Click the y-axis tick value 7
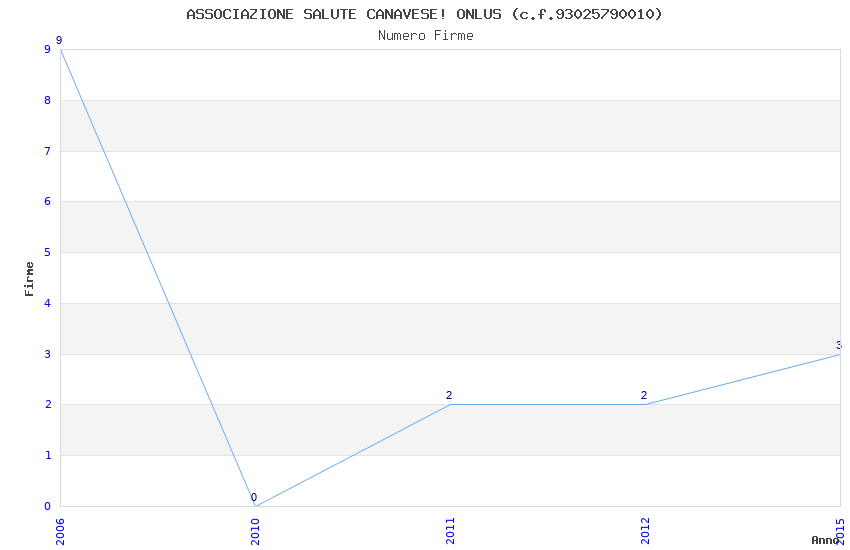850x550 pixels. point(48,151)
